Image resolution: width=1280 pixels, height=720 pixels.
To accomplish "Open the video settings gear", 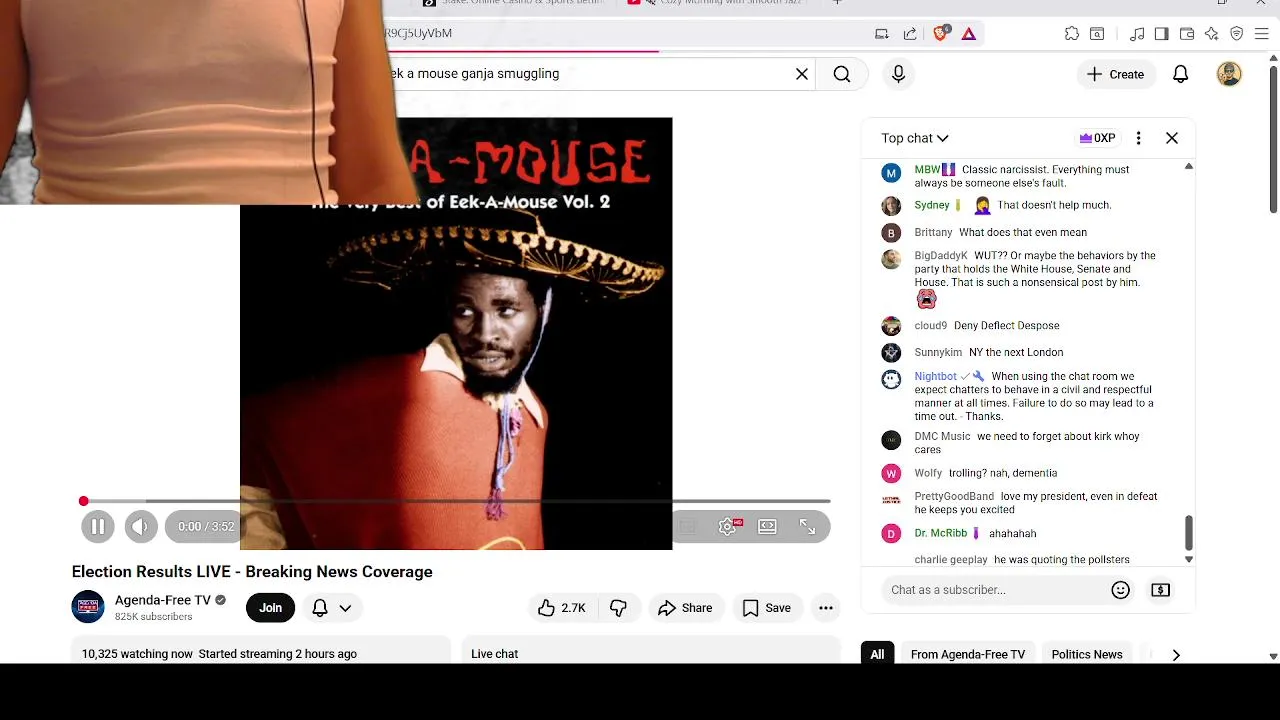I will pos(728,526).
